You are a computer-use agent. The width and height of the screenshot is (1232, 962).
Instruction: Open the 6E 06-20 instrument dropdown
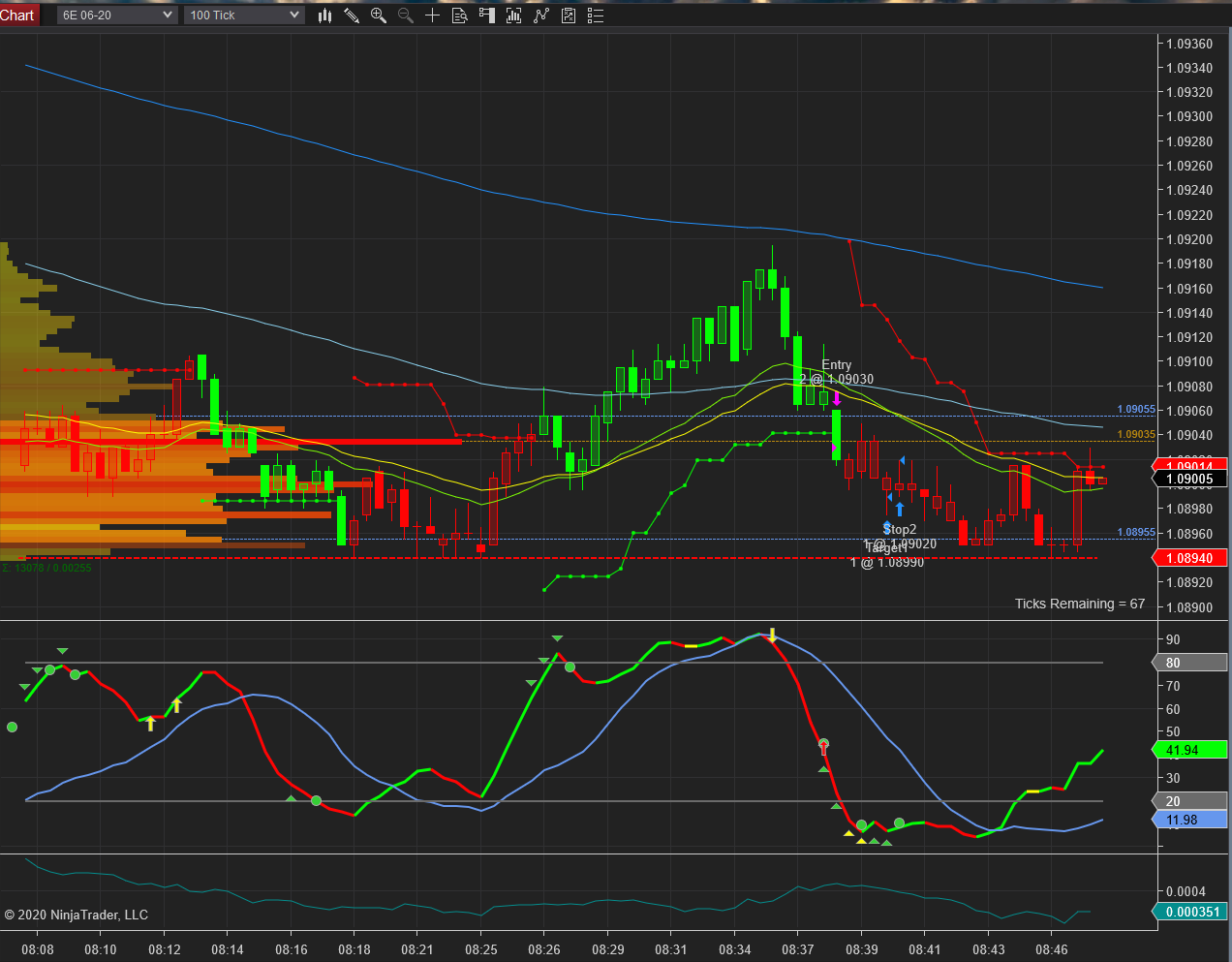pyautogui.click(x=117, y=16)
